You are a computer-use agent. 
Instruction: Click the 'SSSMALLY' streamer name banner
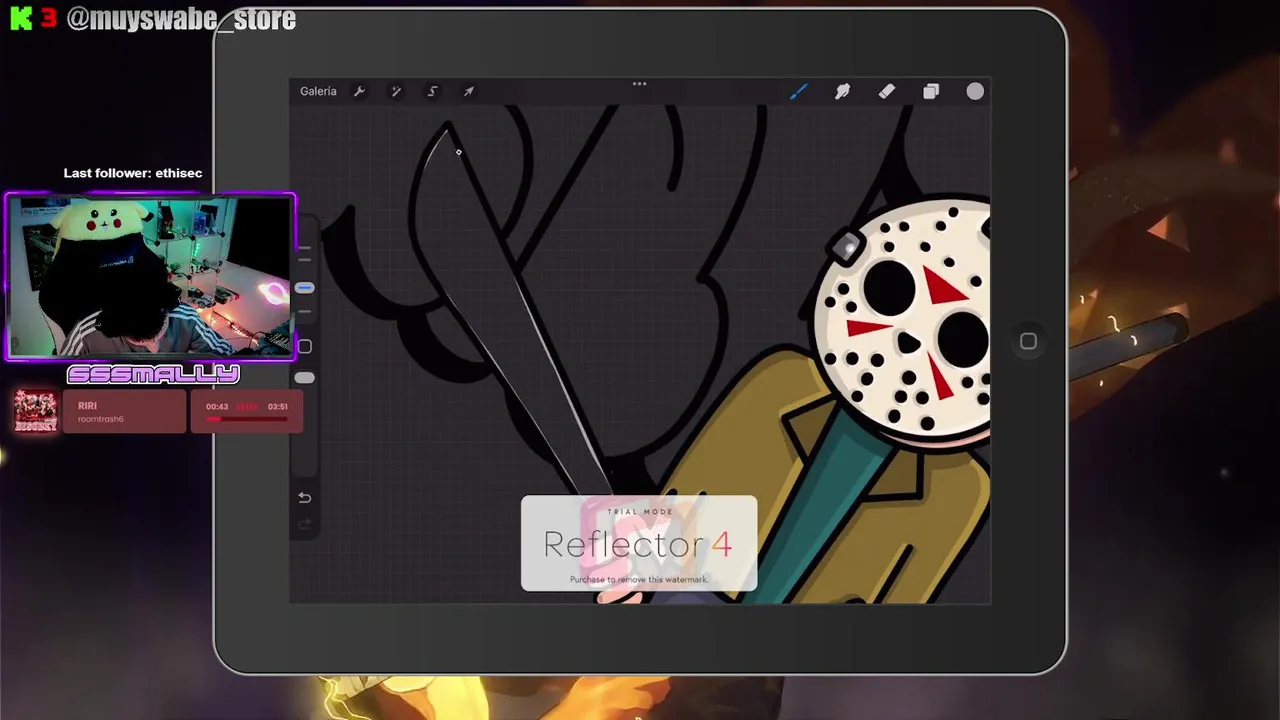153,374
